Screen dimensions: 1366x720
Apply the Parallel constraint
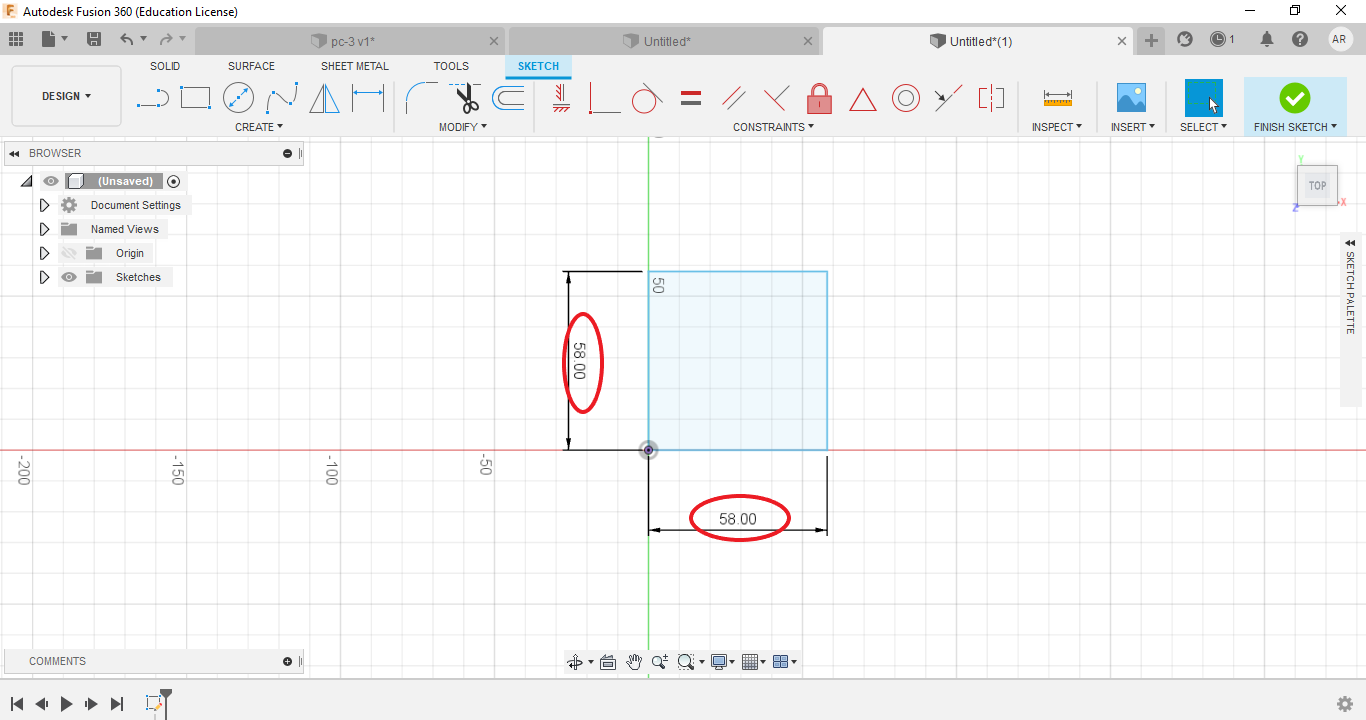pos(734,98)
